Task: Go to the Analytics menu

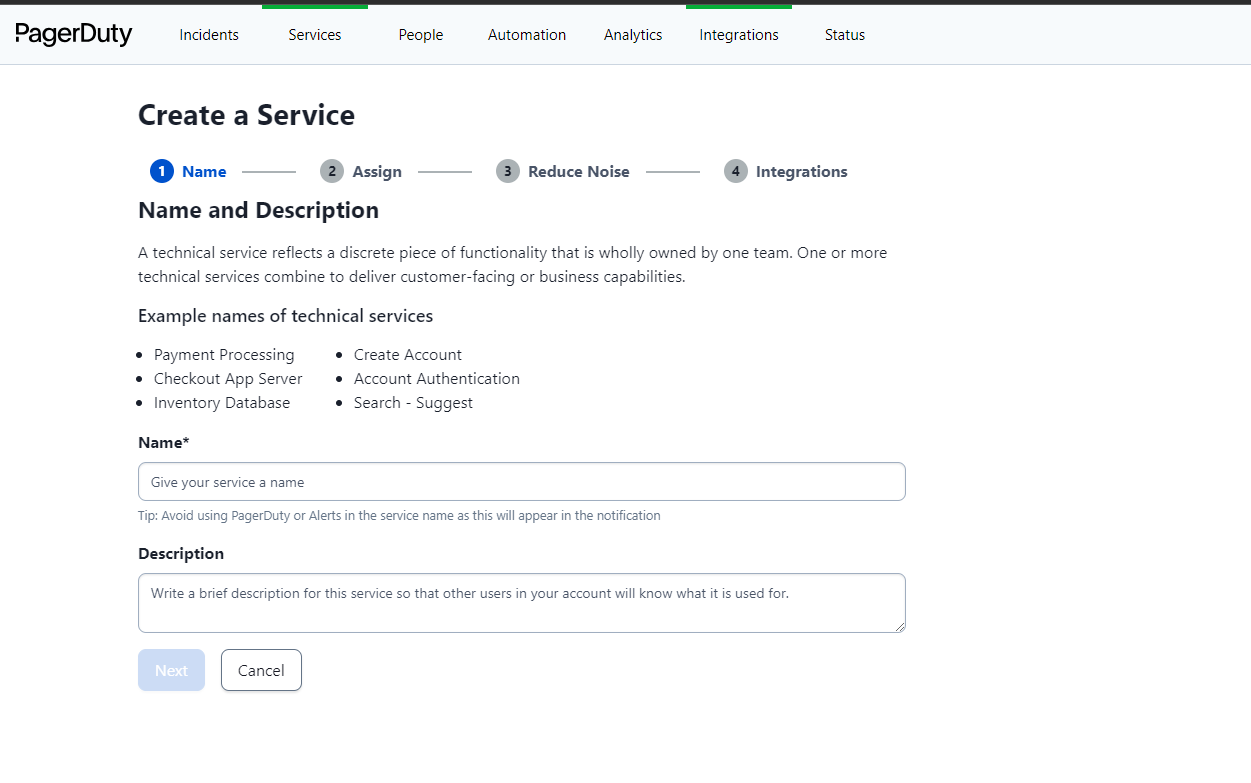Action: click(x=633, y=35)
